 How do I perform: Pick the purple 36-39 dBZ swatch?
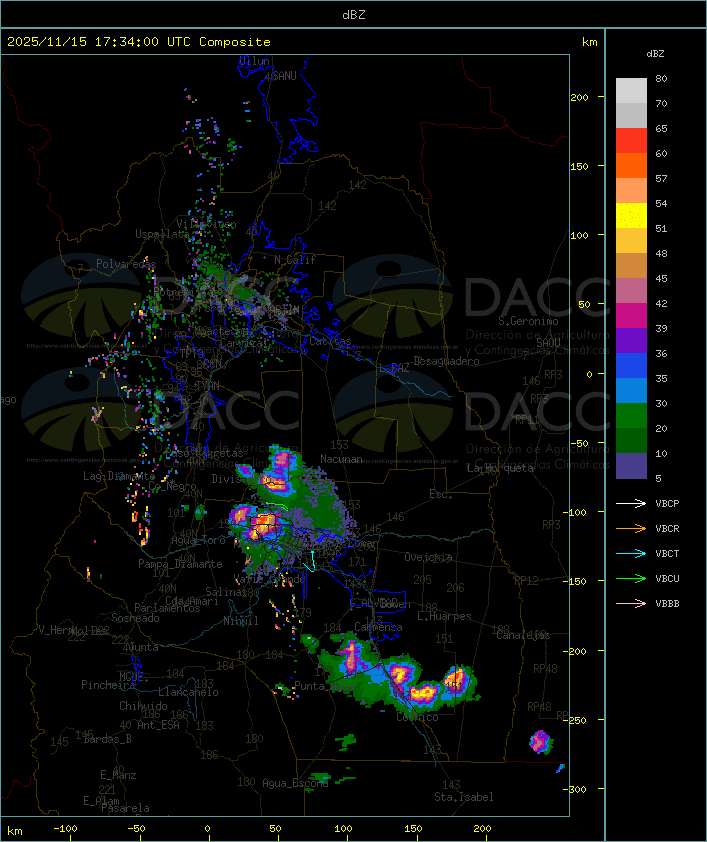tap(631, 340)
